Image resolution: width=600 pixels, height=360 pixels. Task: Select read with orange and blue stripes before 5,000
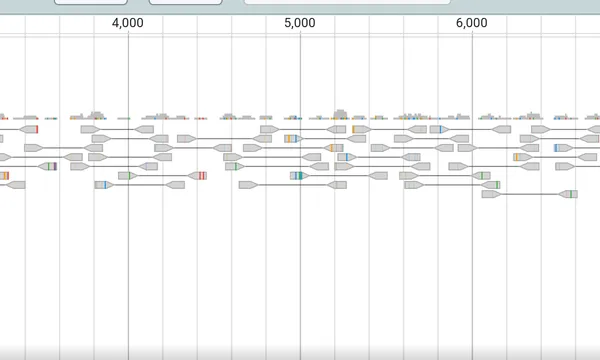click(x=293, y=138)
